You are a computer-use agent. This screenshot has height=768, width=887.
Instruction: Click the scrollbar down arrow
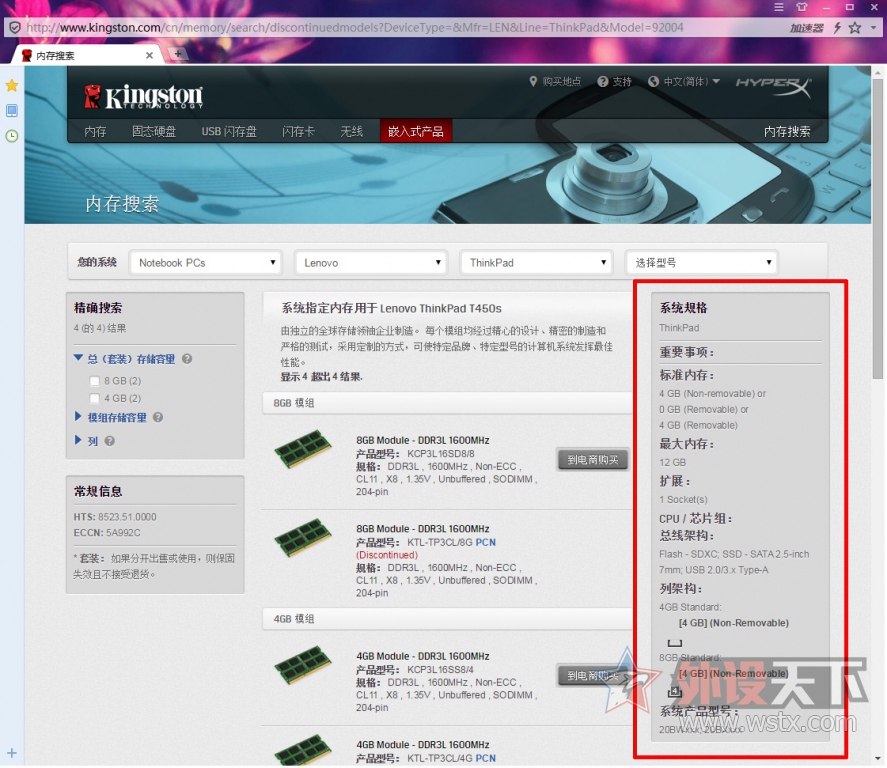(x=877, y=758)
